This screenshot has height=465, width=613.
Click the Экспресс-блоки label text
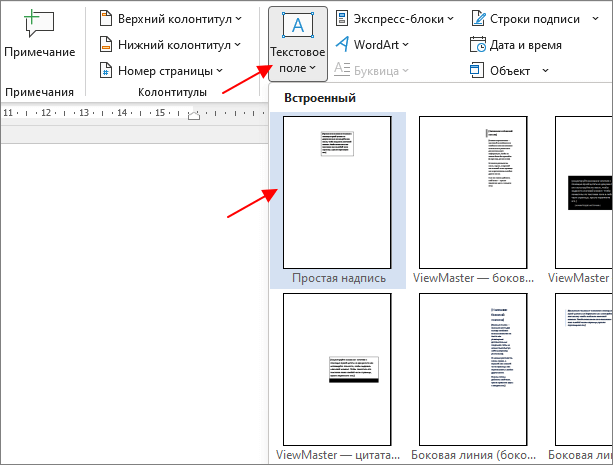pos(399,19)
